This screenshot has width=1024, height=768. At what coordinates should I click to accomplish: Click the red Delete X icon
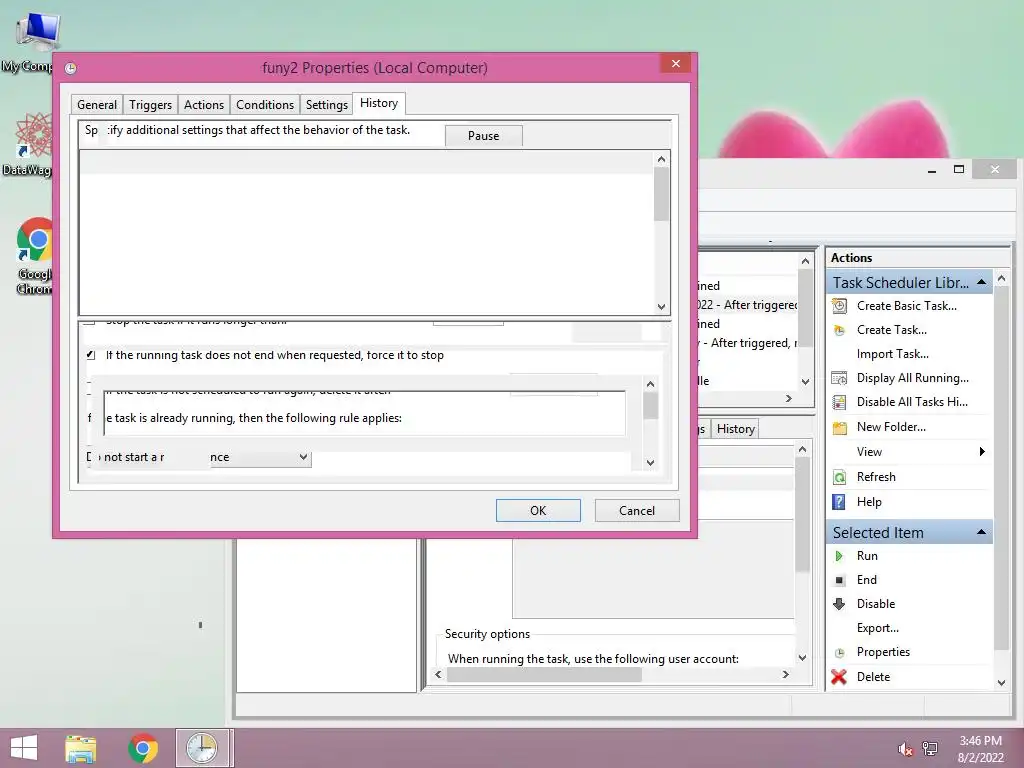point(839,677)
